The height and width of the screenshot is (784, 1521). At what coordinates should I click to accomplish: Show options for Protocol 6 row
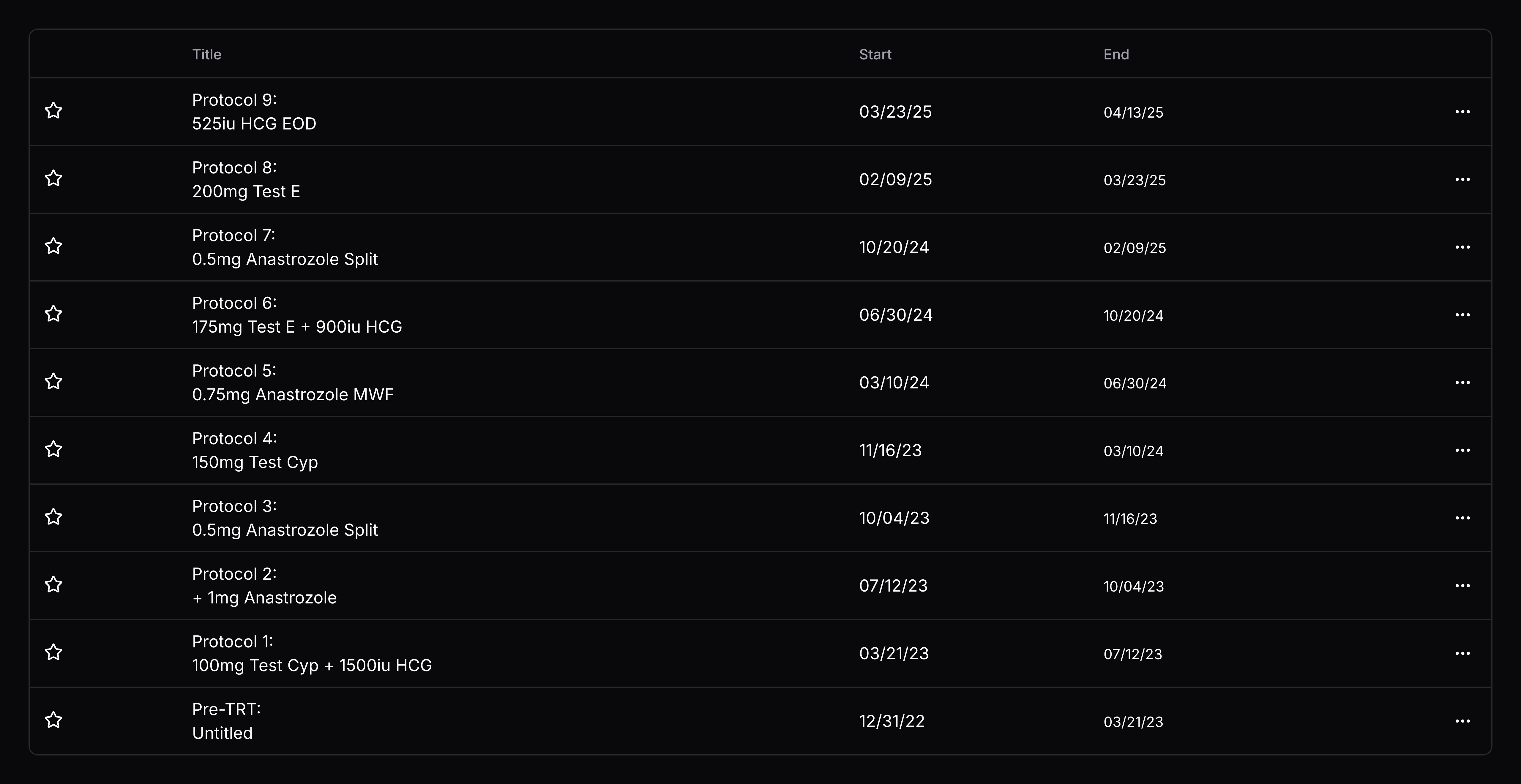1462,315
